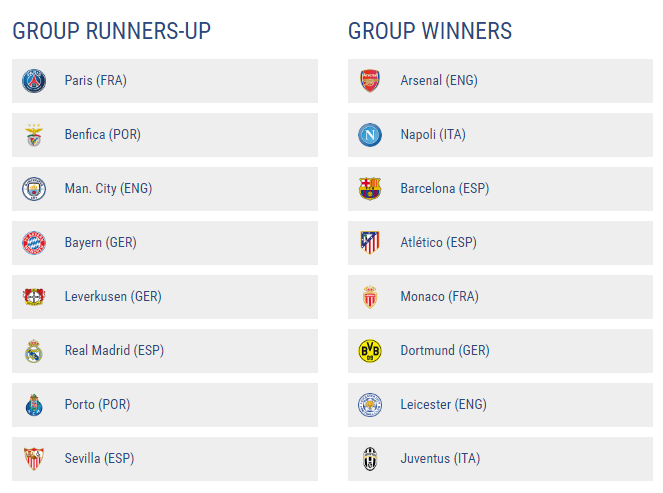
Task: Click the Leicester (ENG) team name
Action: pyautogui.click(x=443, y=405)
